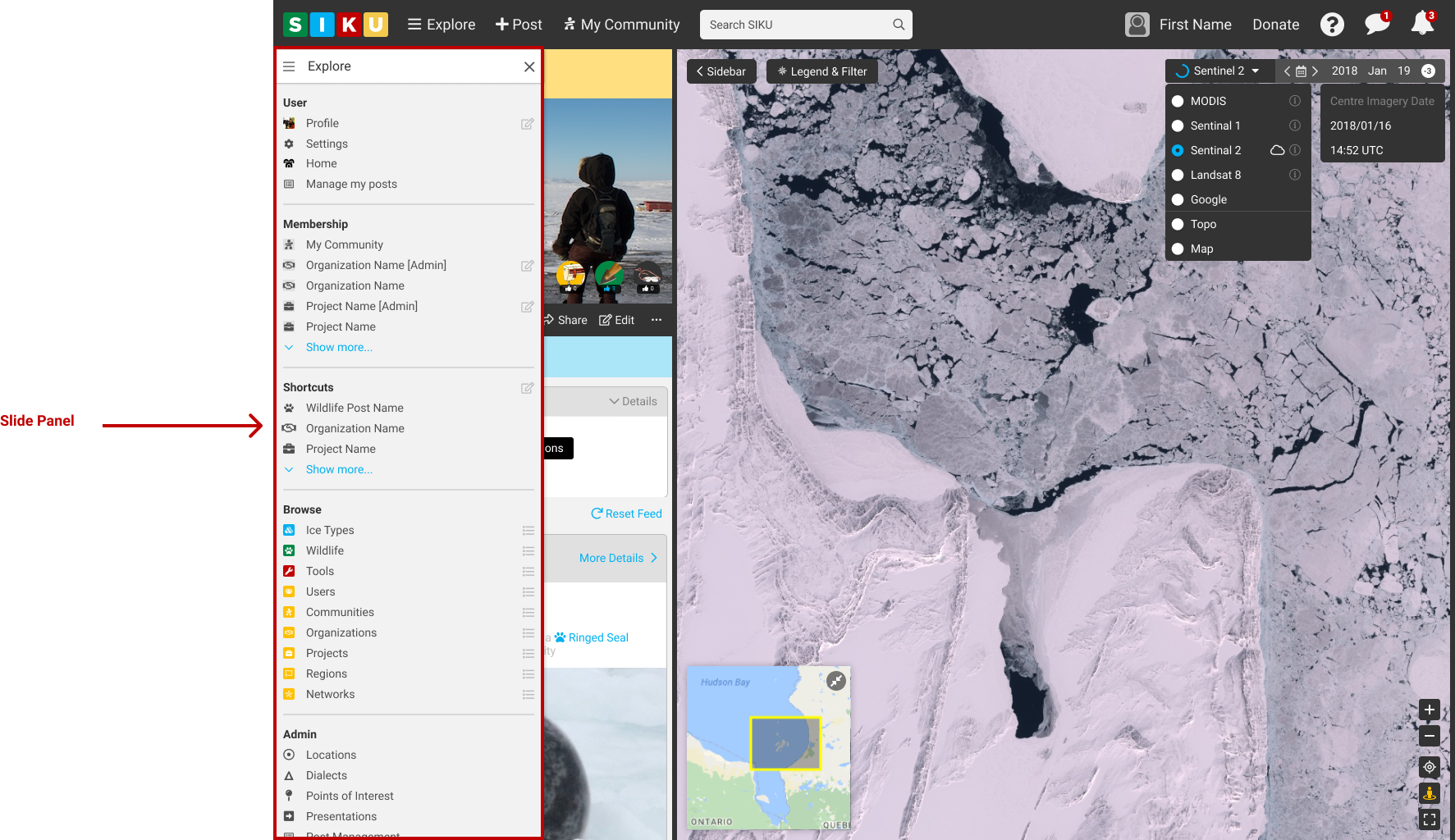Click the help question mark icon
Image resolution: width=1455 pixels, height=840 pixels.
coord(1331,25)
